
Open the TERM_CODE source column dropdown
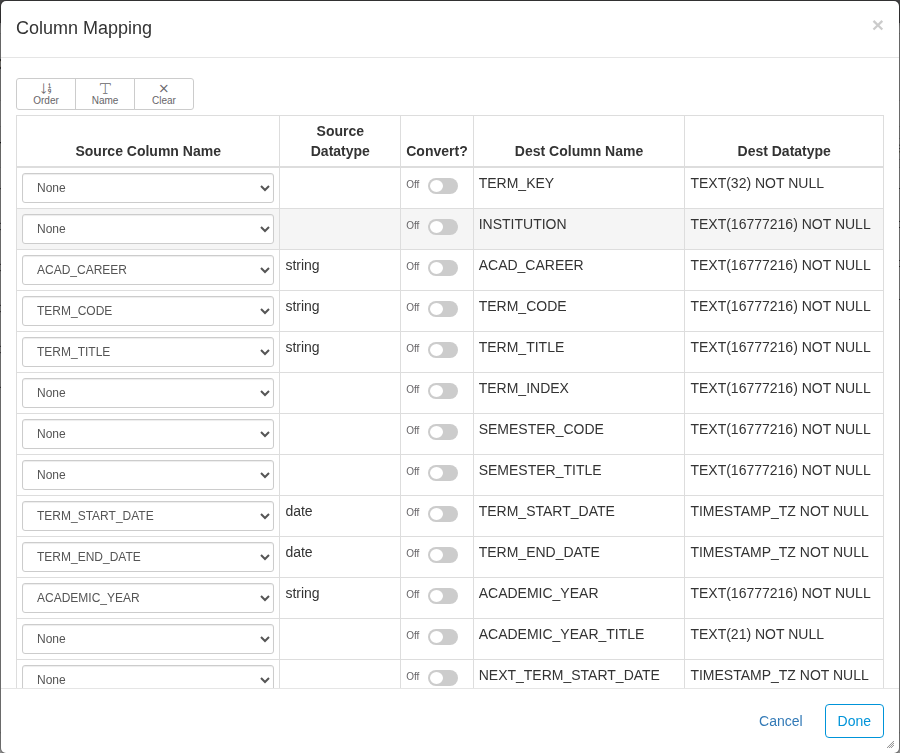coord(148,311)
